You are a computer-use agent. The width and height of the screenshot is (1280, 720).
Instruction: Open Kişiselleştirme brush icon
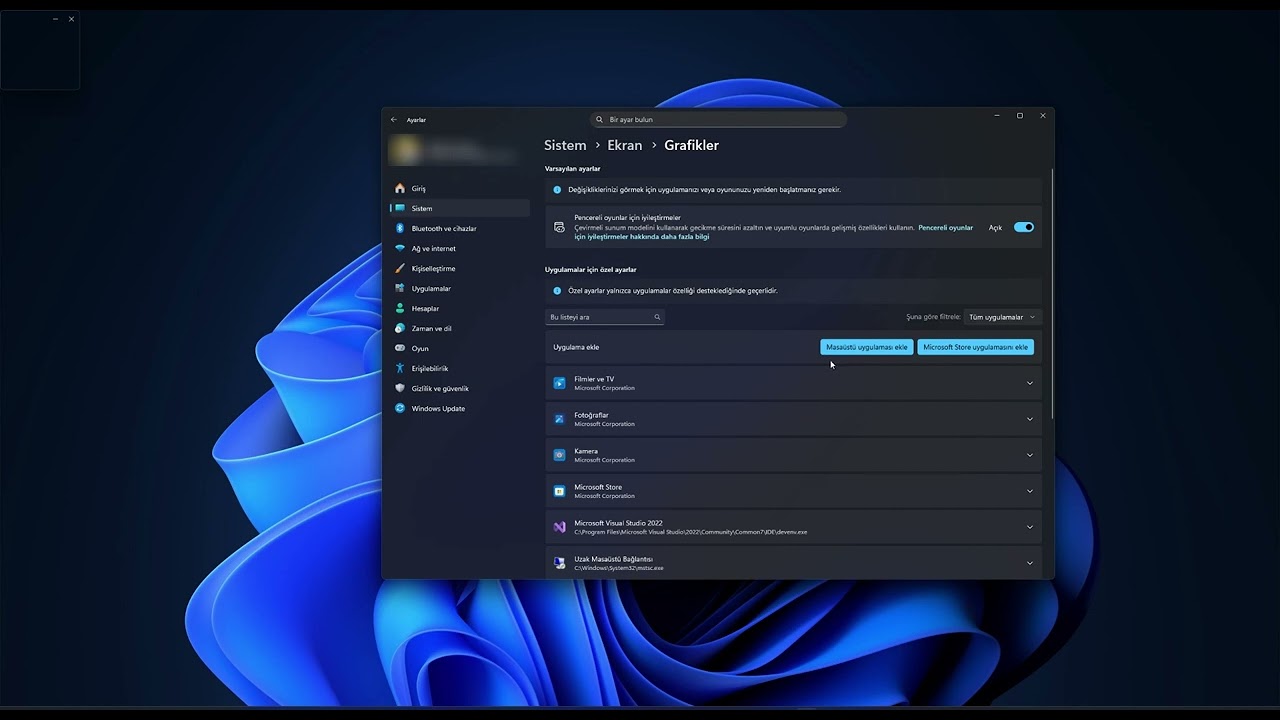(400, 268)
